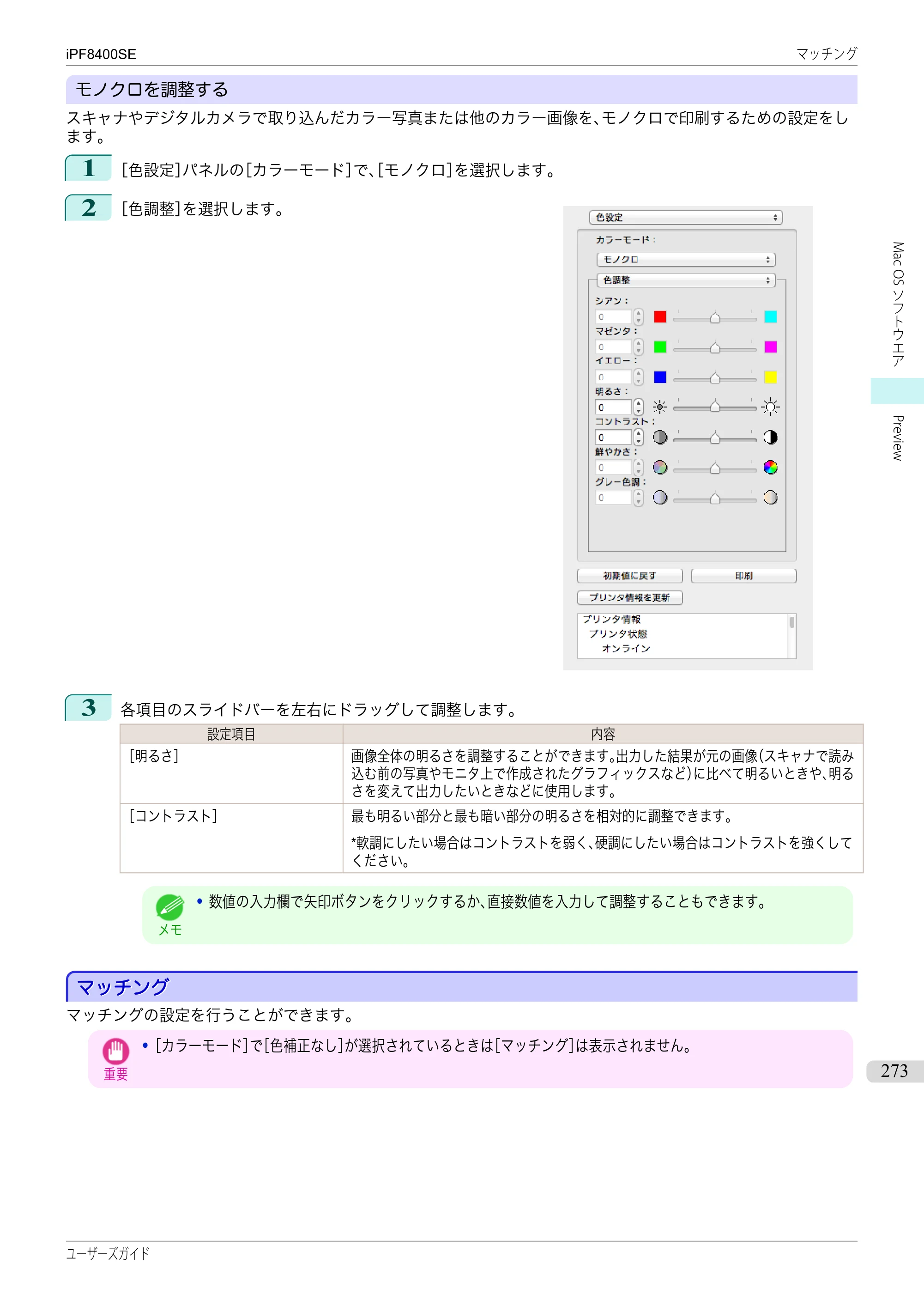The width and height of the screenshot is (924, 1307).
Task: Click the pink 重要 hand icon
Action: [x=115, y=1051]
